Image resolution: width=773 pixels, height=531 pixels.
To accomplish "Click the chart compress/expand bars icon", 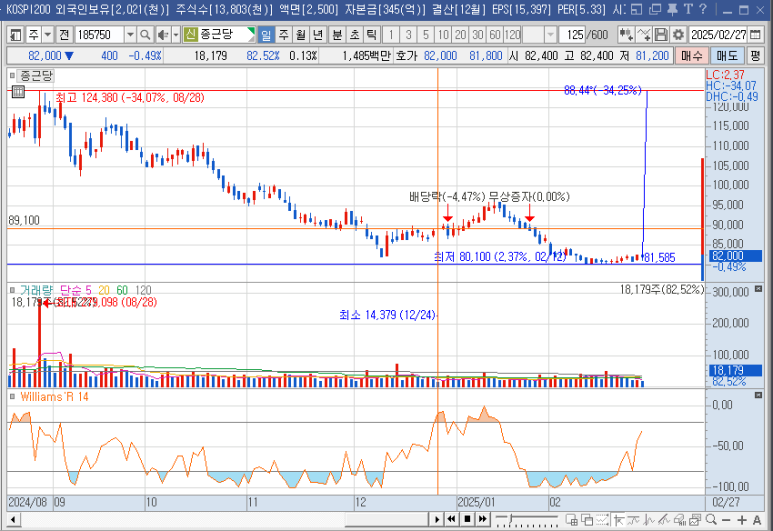I will [x=626, y=35].
